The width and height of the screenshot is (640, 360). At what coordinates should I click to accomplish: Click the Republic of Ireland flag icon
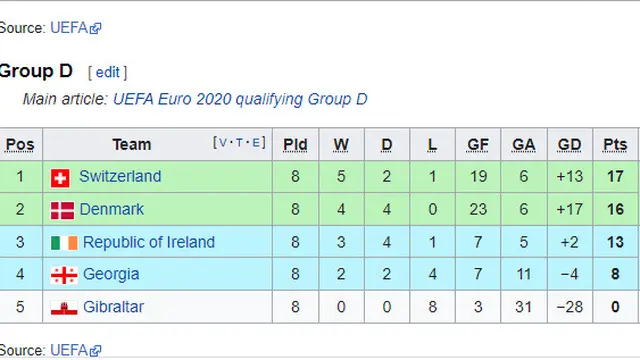(64, 243)
